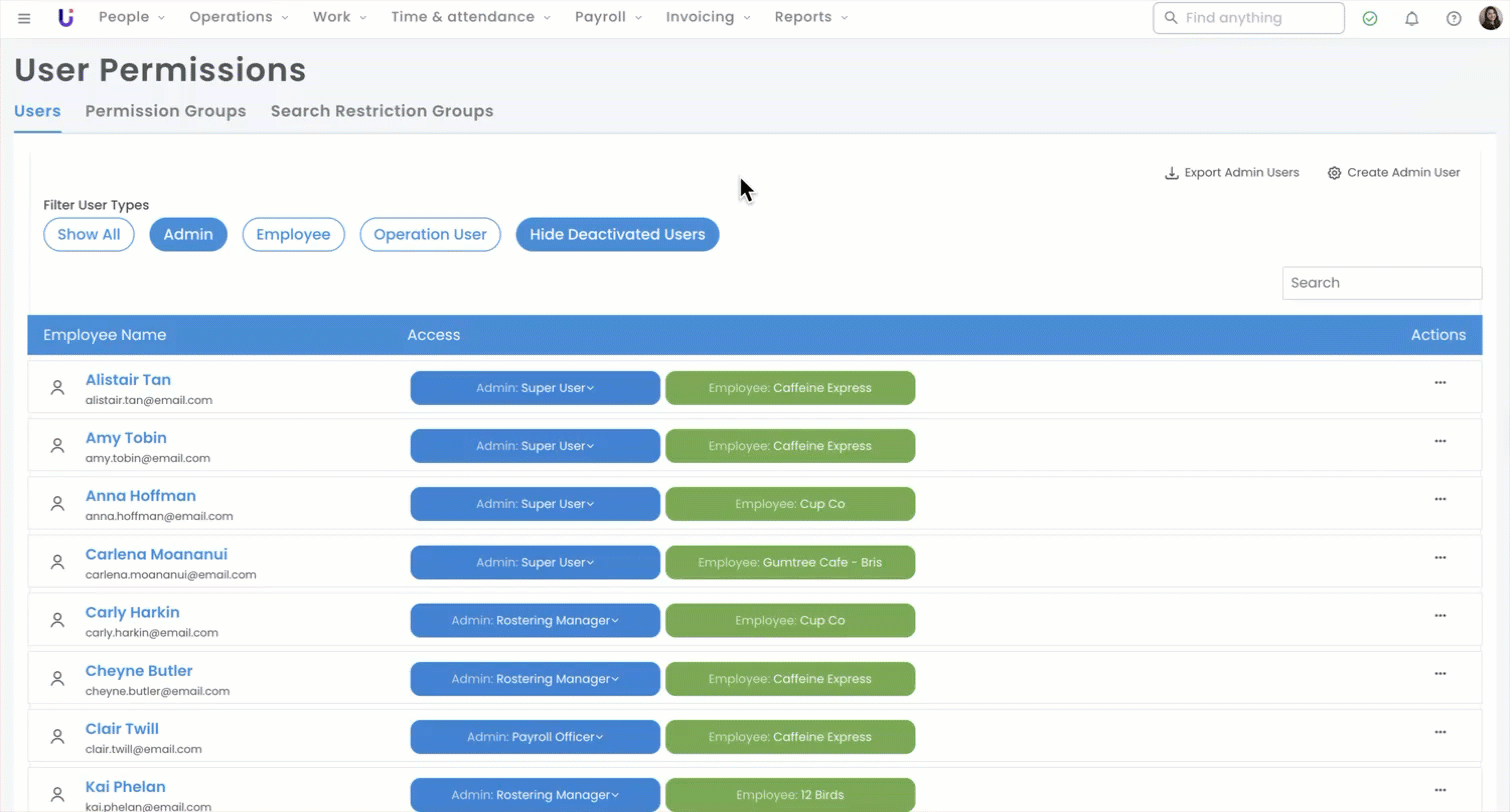Click the purple U home logo
This screenshot has height=812, width=1510.
point(66,17)
